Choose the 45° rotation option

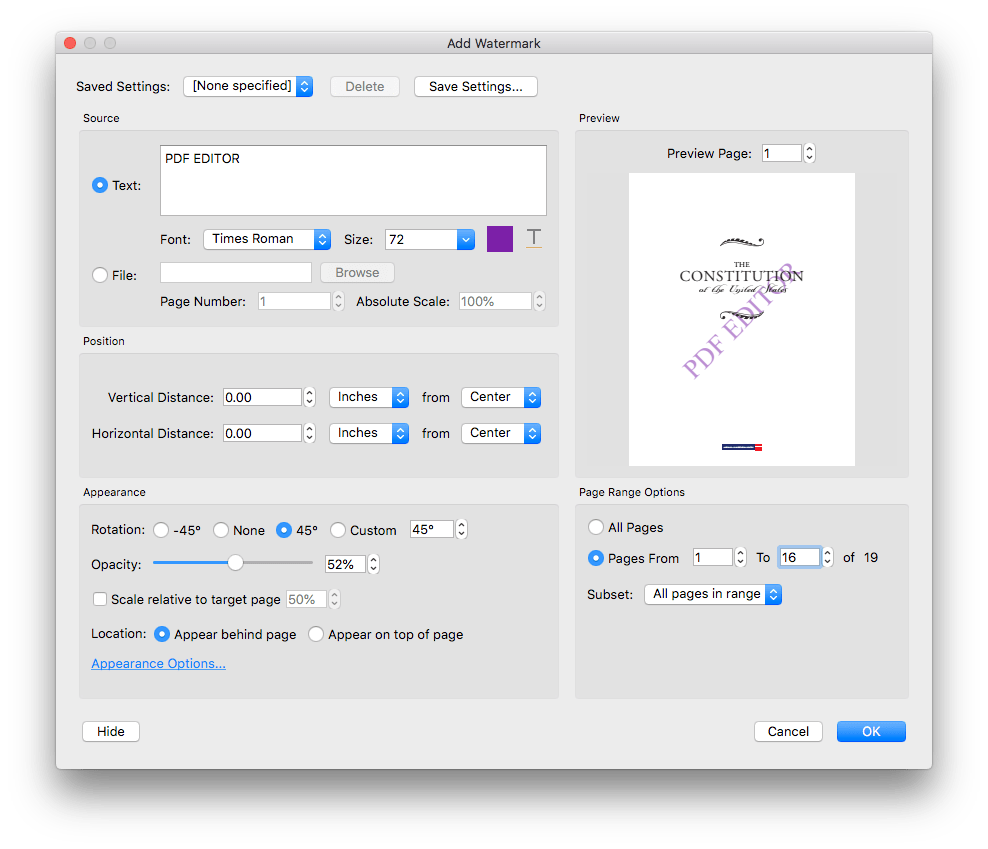click(284, 530)
